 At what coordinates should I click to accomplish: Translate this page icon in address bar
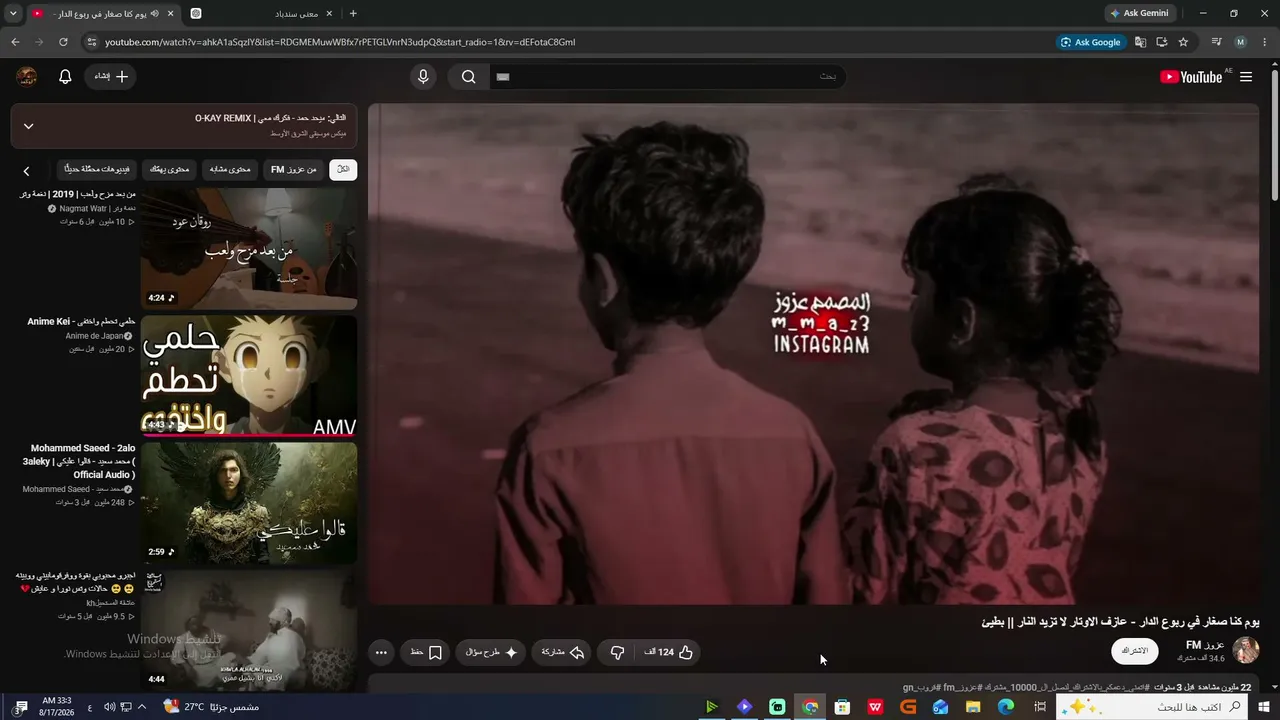pyautogui.click(x=1140, y=42)
